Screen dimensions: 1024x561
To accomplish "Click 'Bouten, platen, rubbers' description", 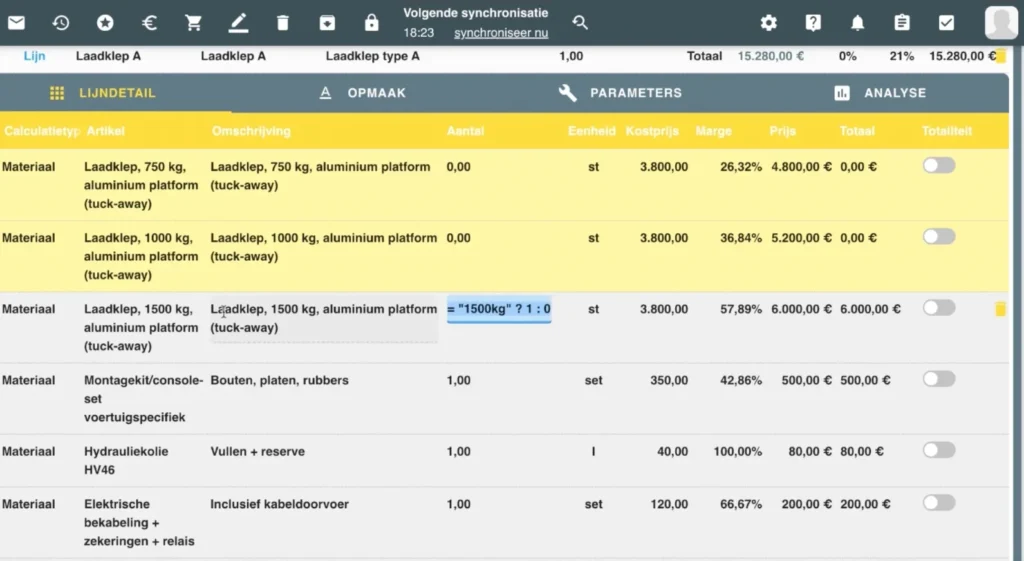I will (280, 381).
